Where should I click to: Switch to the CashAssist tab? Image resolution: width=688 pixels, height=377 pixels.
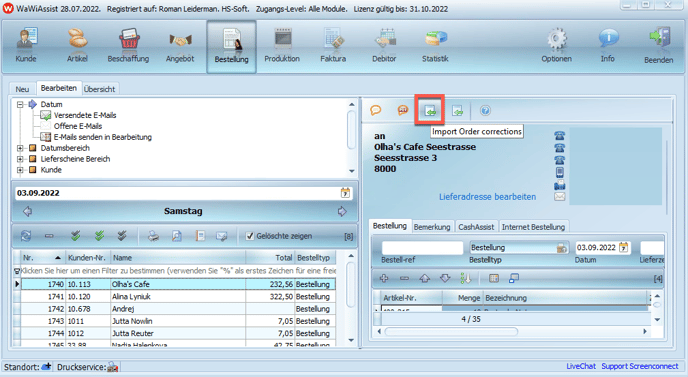click(476, 227)
